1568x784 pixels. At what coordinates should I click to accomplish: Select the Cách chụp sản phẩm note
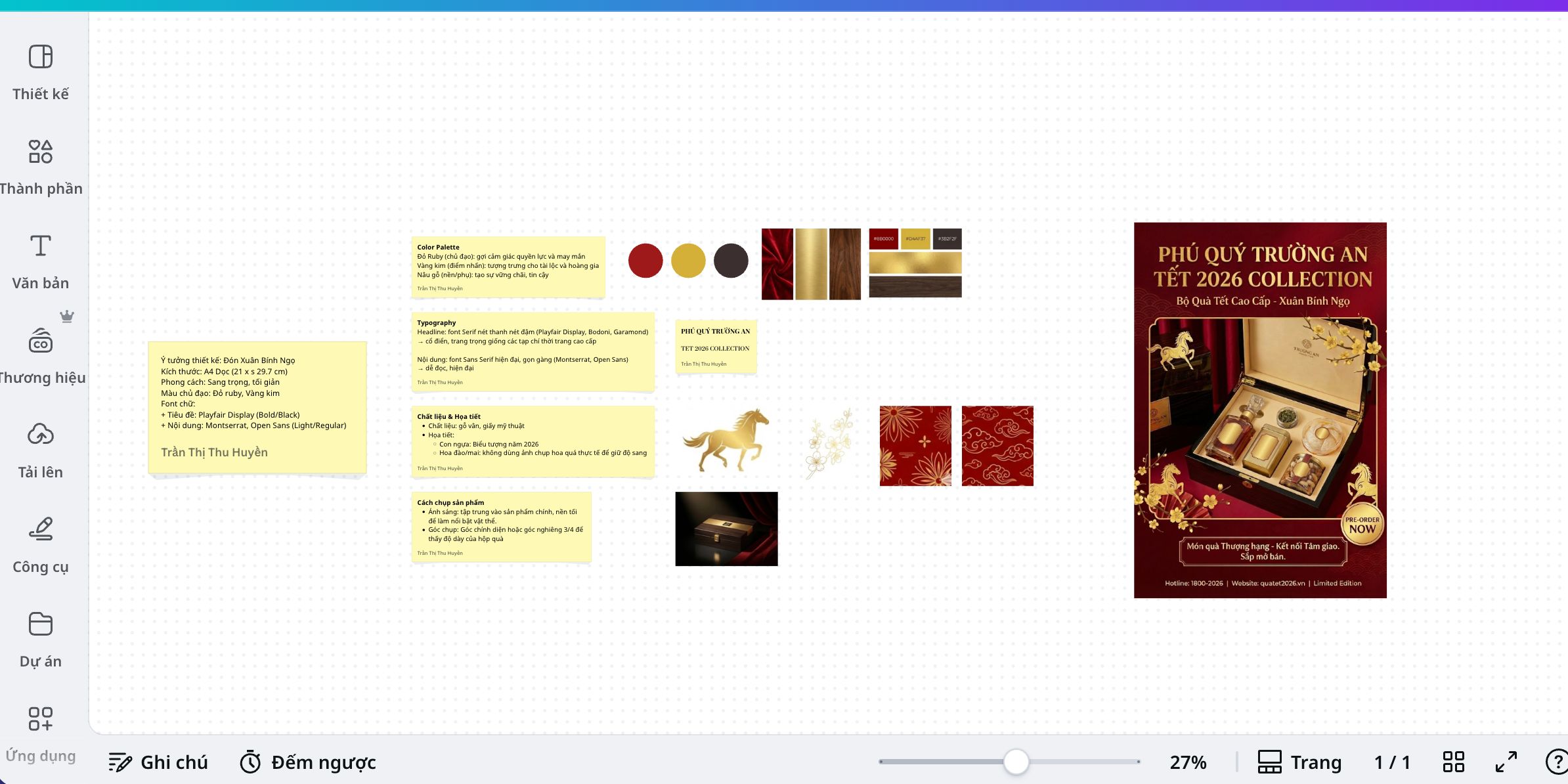pos(501,527)
